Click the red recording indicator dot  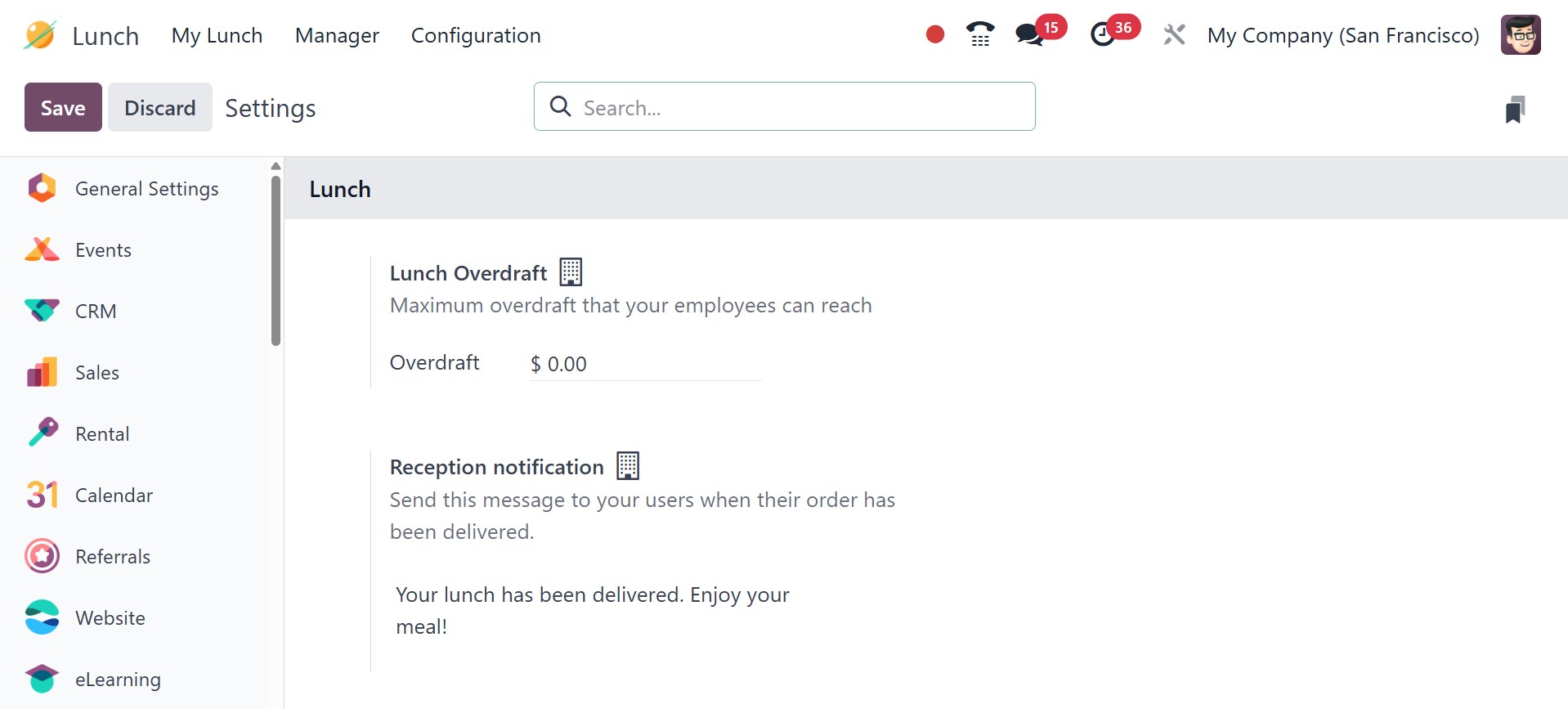click(x=935, y=34)
